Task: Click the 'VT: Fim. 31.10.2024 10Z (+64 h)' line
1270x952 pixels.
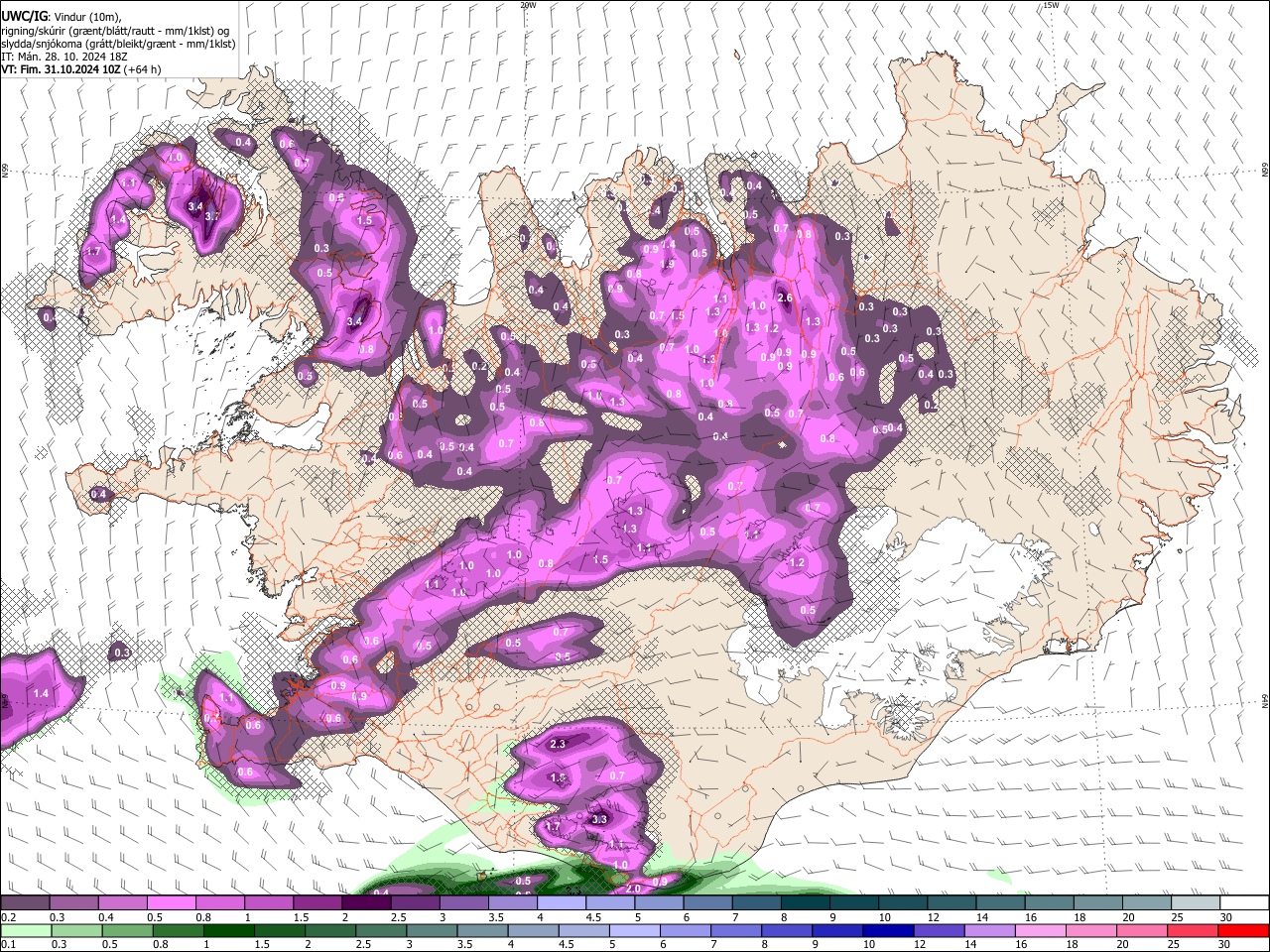Action: pos(80,69)
